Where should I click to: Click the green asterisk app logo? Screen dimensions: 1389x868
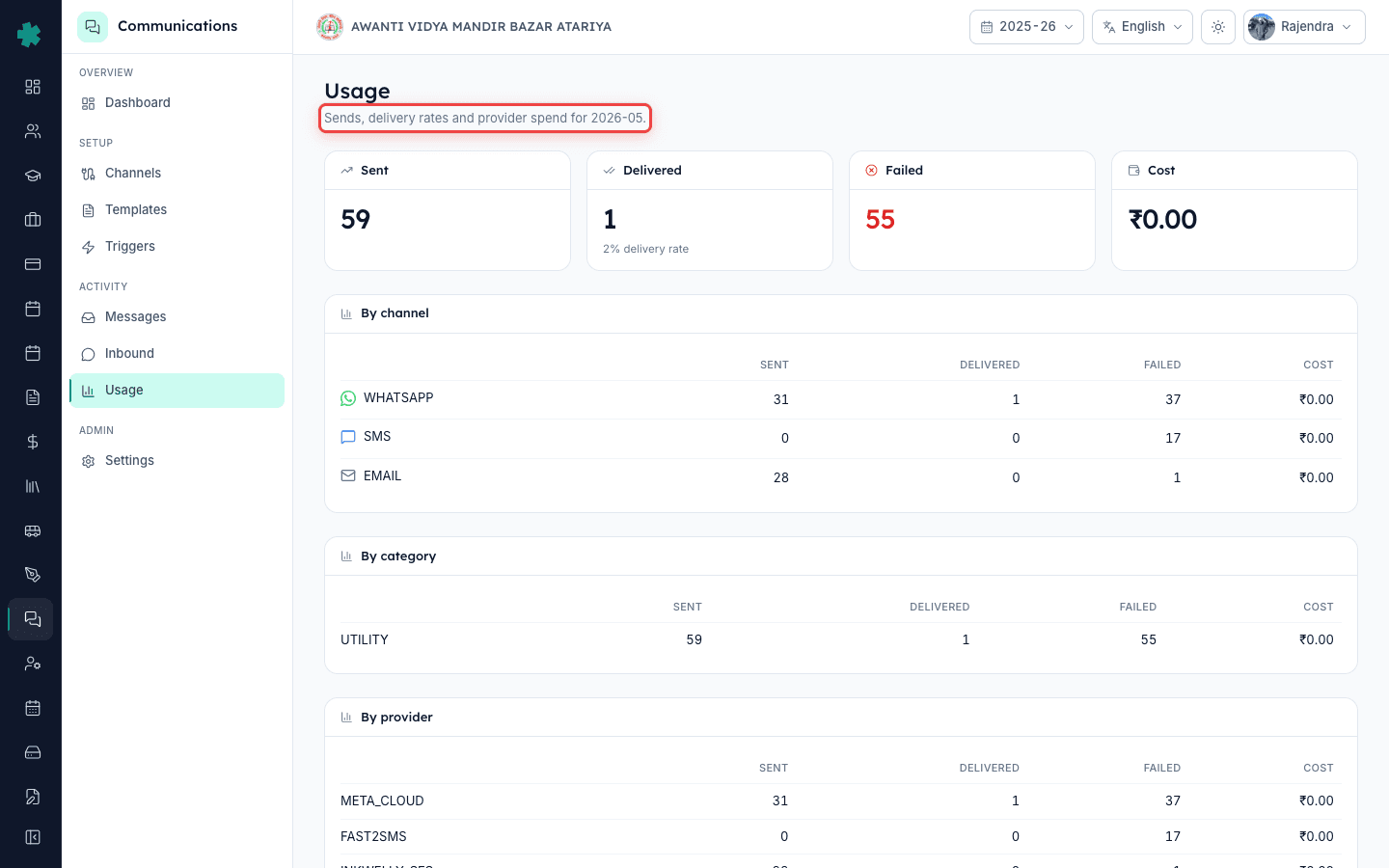(x=30, y=35)
